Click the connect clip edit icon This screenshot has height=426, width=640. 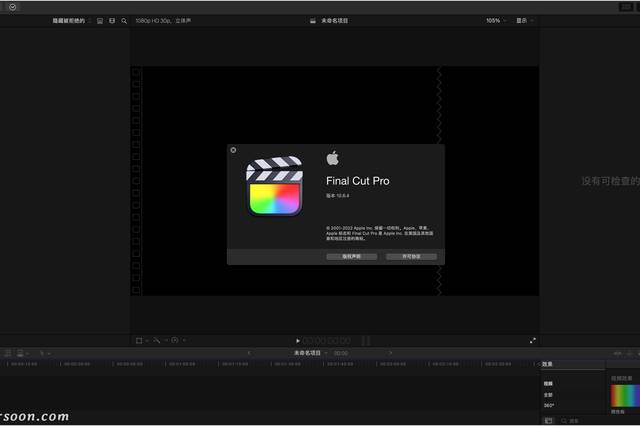[20, 353]
